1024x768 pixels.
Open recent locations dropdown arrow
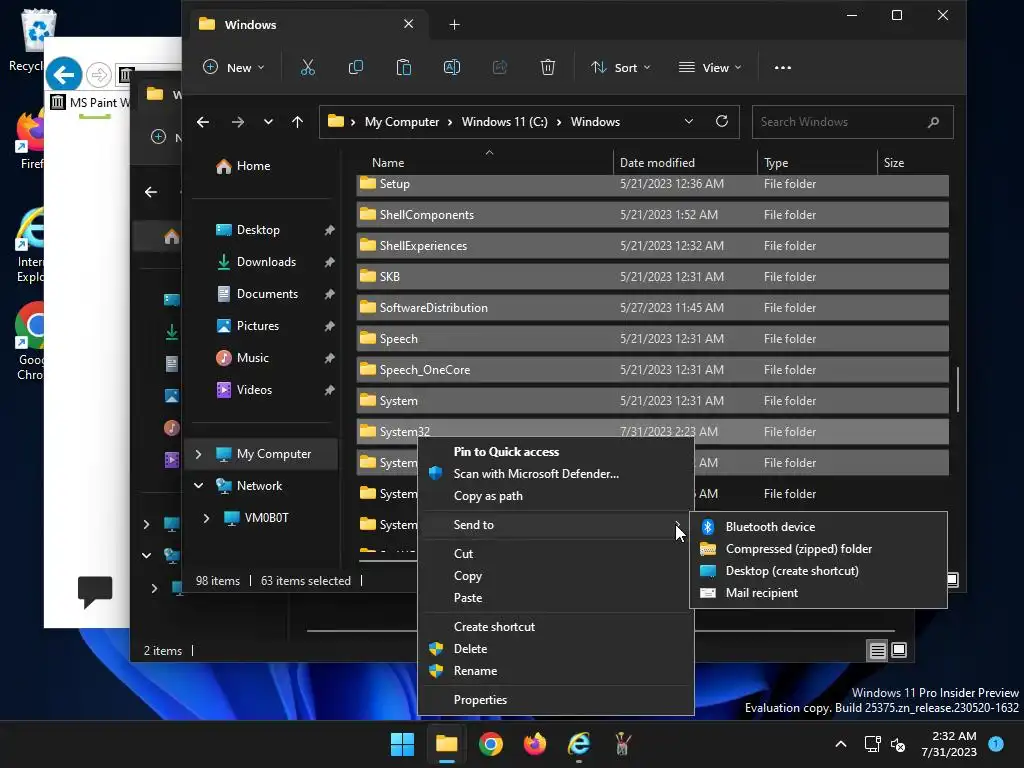tap(268, 121)
